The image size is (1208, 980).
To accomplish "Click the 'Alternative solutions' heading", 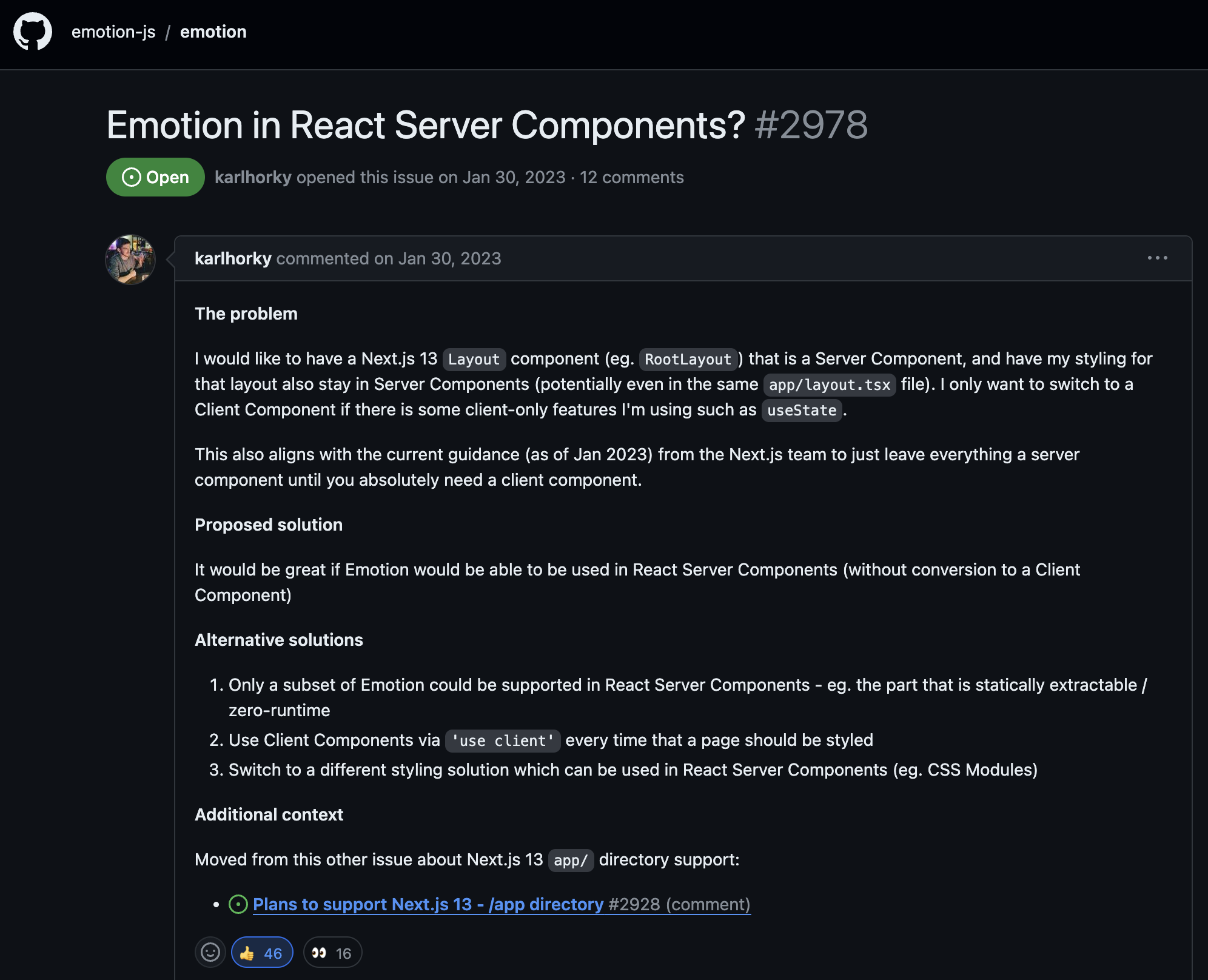I will [x=279, y=640].
